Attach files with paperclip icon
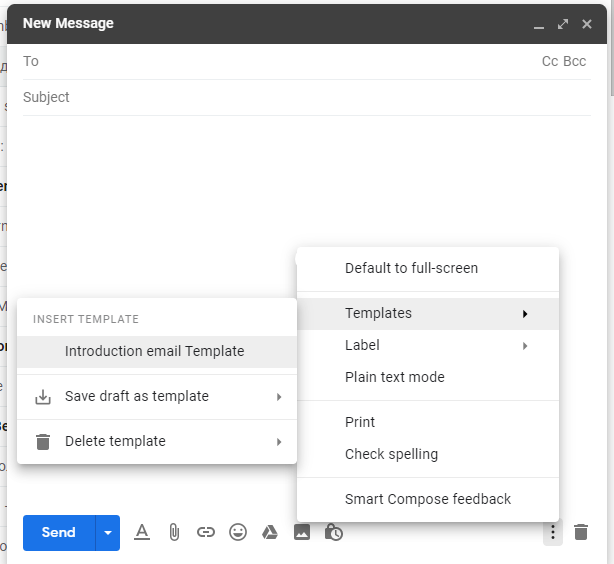 [x=174, y=532]
